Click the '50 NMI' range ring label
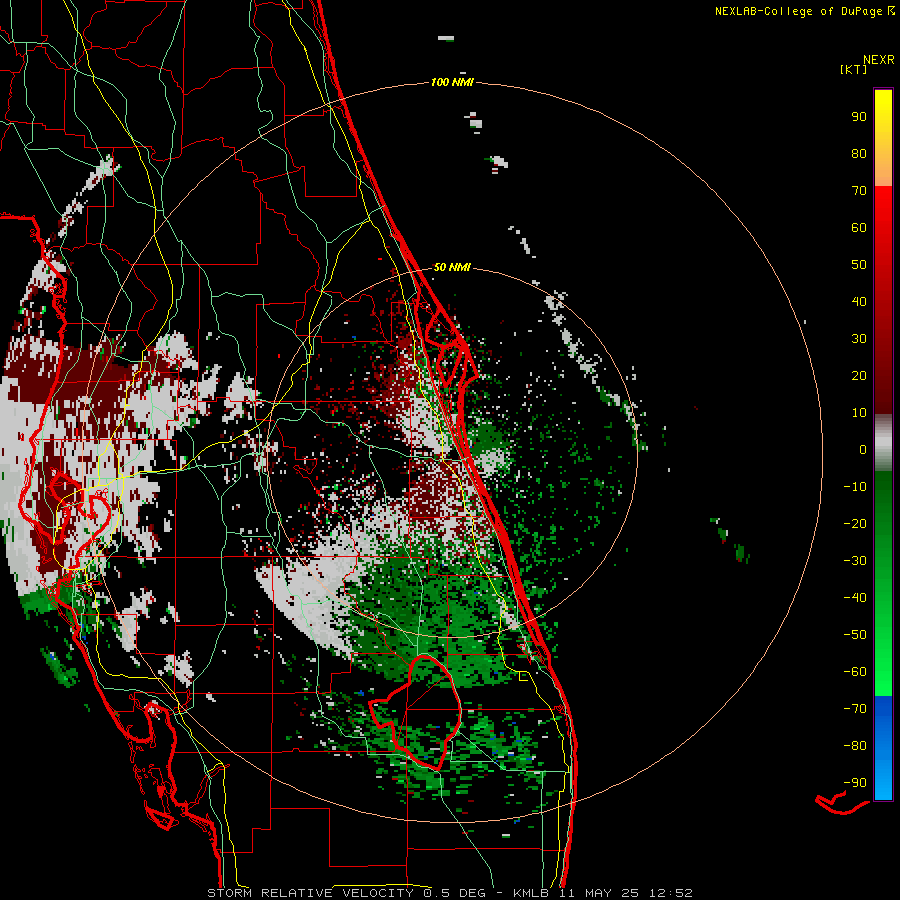The image size is (900, 900). click(x=452, y=267)
